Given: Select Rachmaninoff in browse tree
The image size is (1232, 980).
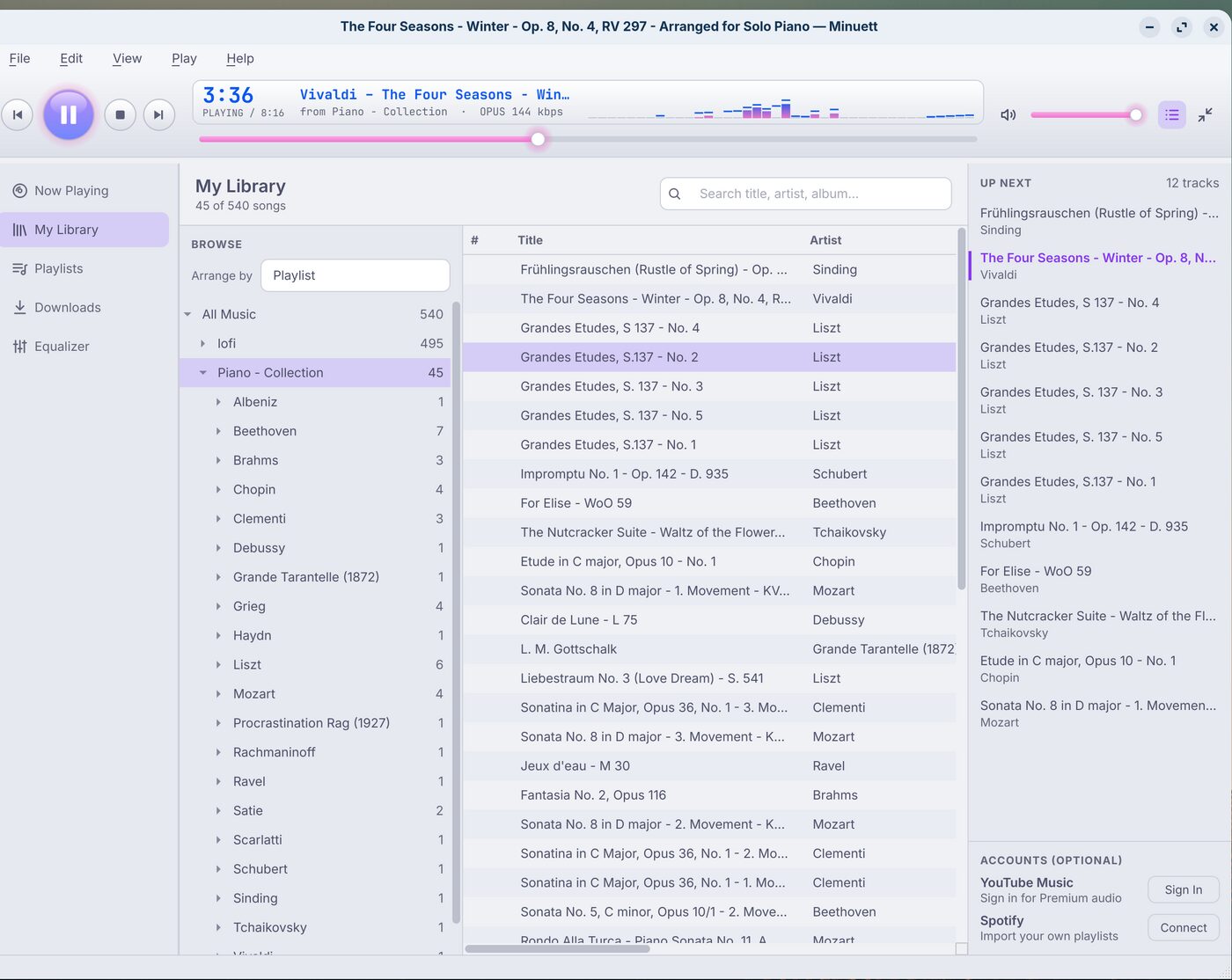Looking at the screenshot, I should tap(315, 752).
